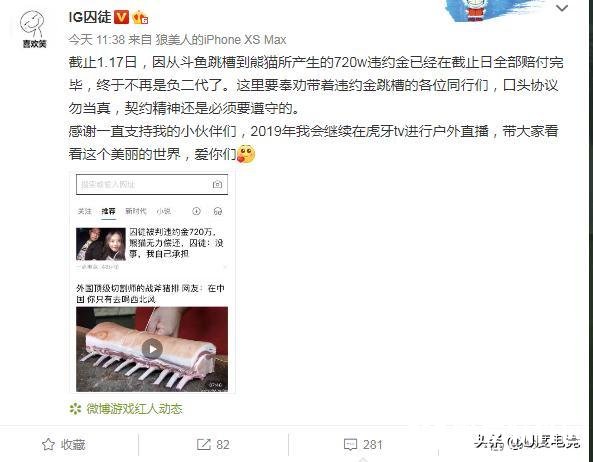Open the IG囚徒 username link
Viewport: 593px width, 462px height.
click(x=90, y=17)
